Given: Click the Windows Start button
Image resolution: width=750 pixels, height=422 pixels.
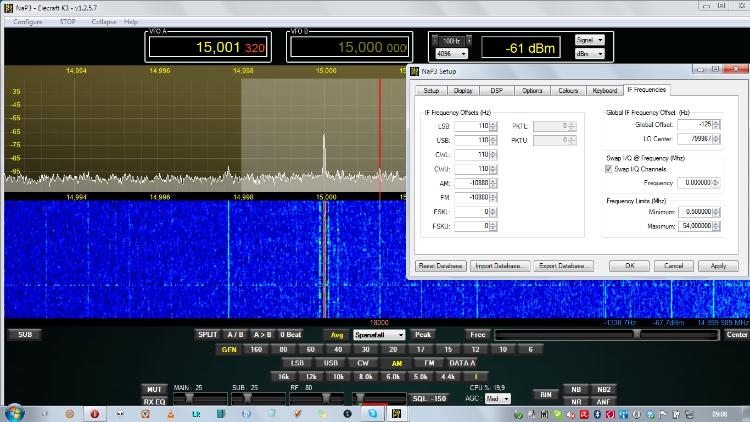Looking at the screenshot, I should pos(13,412).
